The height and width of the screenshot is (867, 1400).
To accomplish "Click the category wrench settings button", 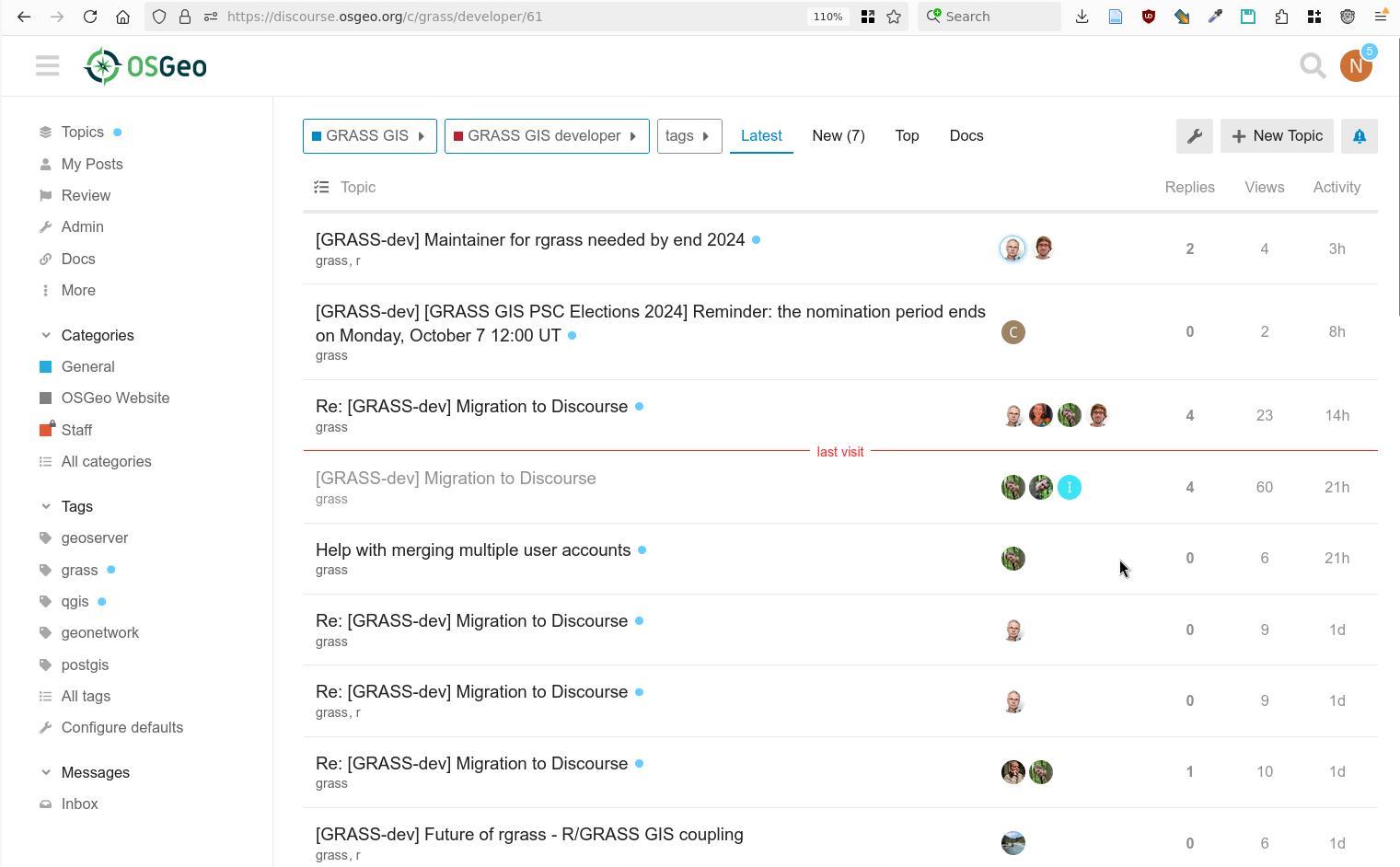I will point(1194,136).
